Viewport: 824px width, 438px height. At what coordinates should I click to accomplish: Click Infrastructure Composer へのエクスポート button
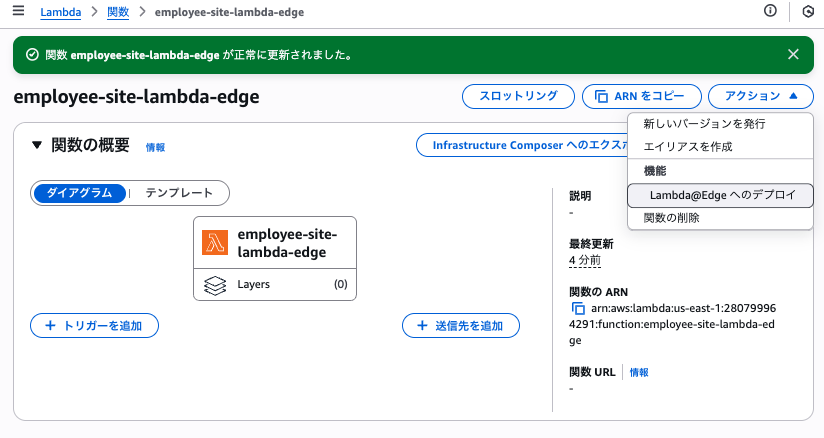522,145
